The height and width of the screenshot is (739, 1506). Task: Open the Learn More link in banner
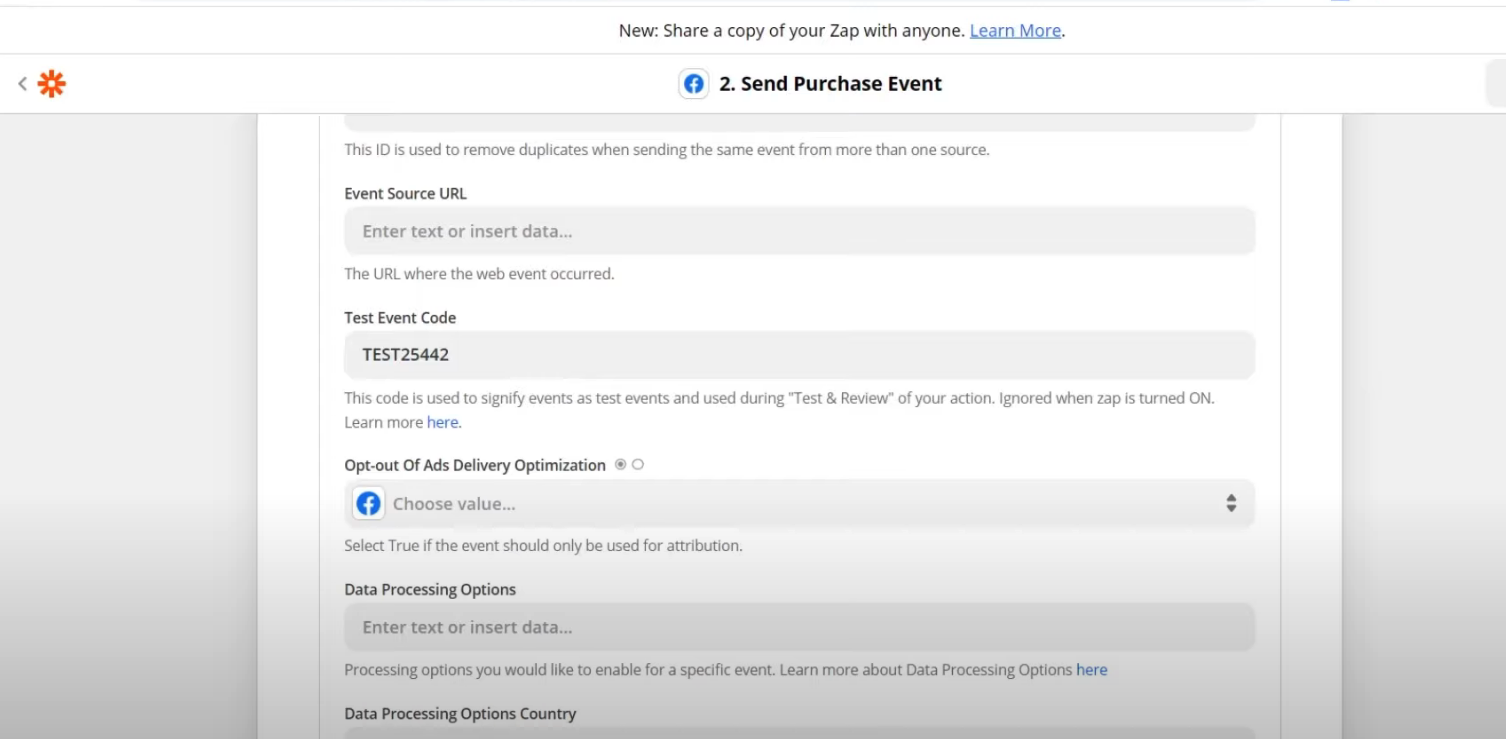1015,31
